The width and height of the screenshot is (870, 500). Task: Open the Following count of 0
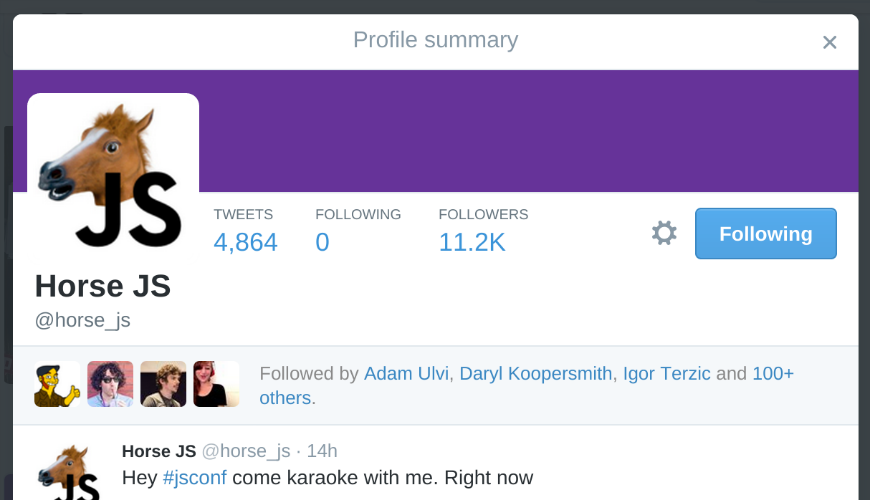click(358, 231)
